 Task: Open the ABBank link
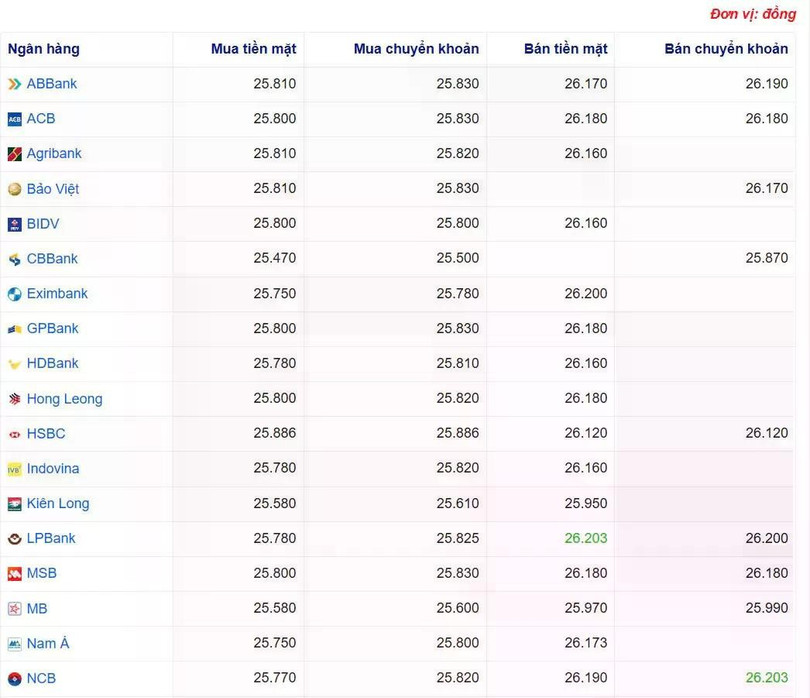[x=52, y=84]
